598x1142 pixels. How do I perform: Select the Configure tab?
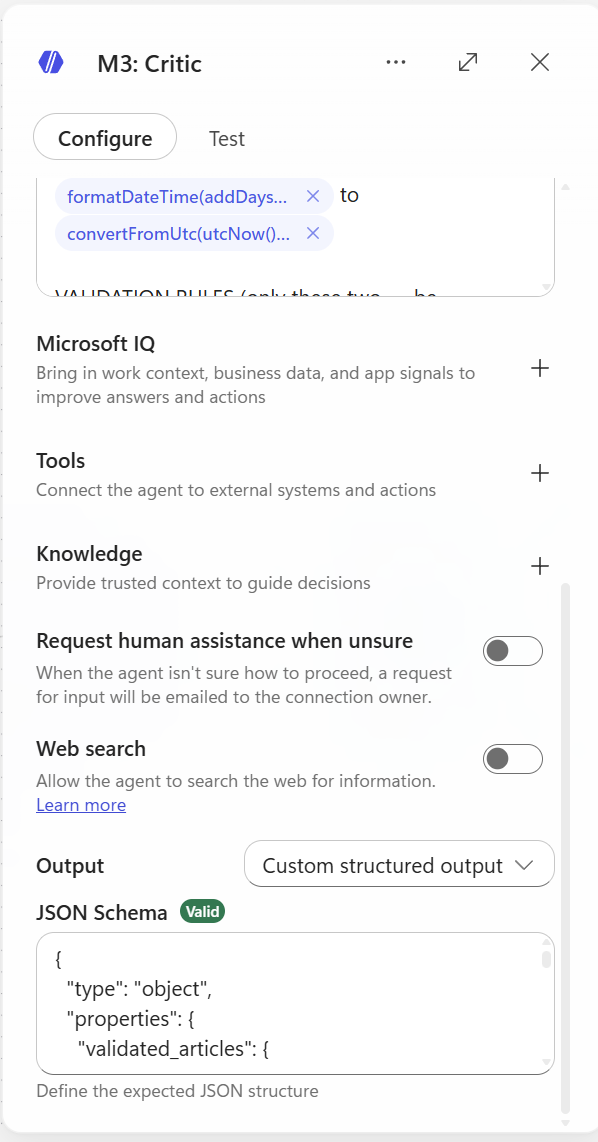(105, 137)
